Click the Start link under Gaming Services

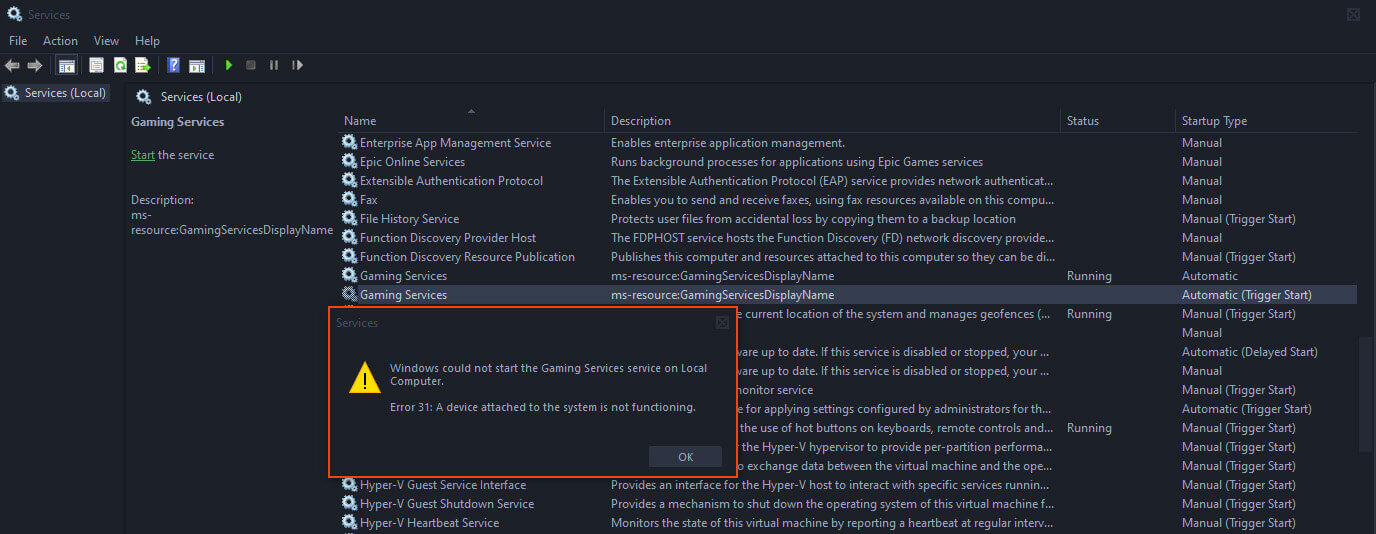[143, 155]
